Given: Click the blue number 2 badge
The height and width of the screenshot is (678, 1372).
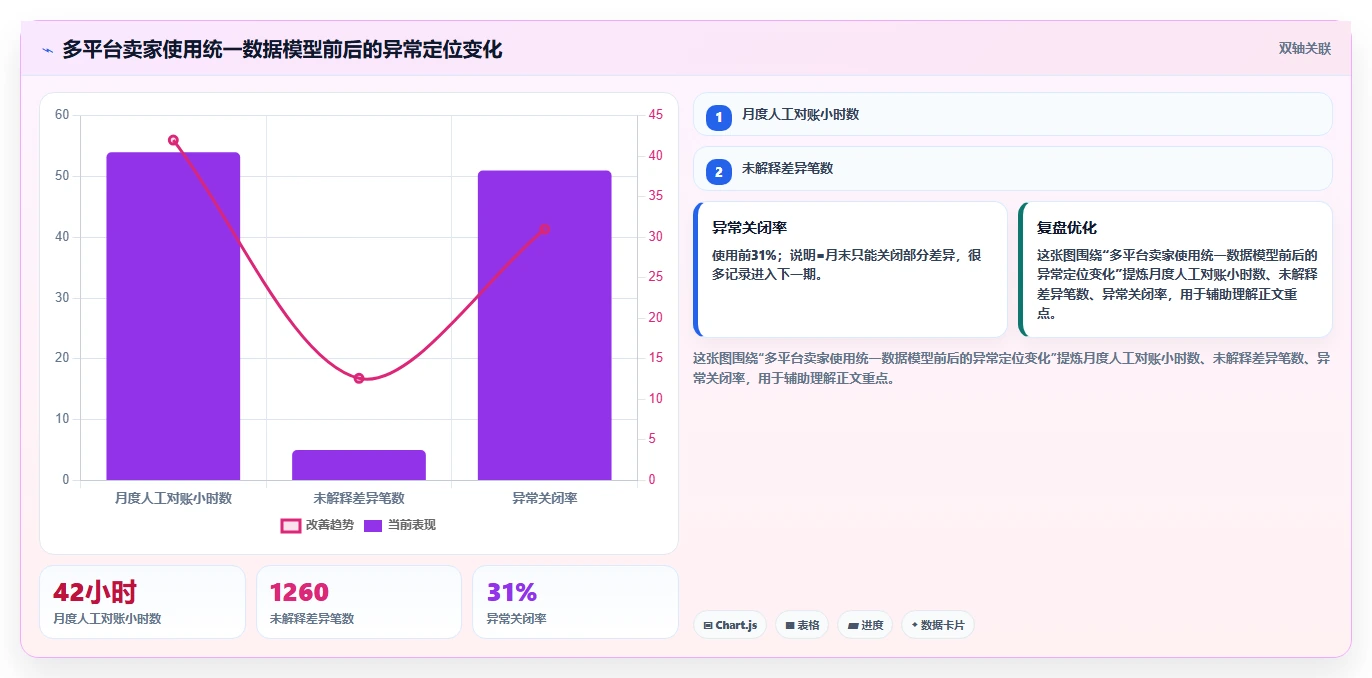Looking at the screenshot, I should coord(719,171).
